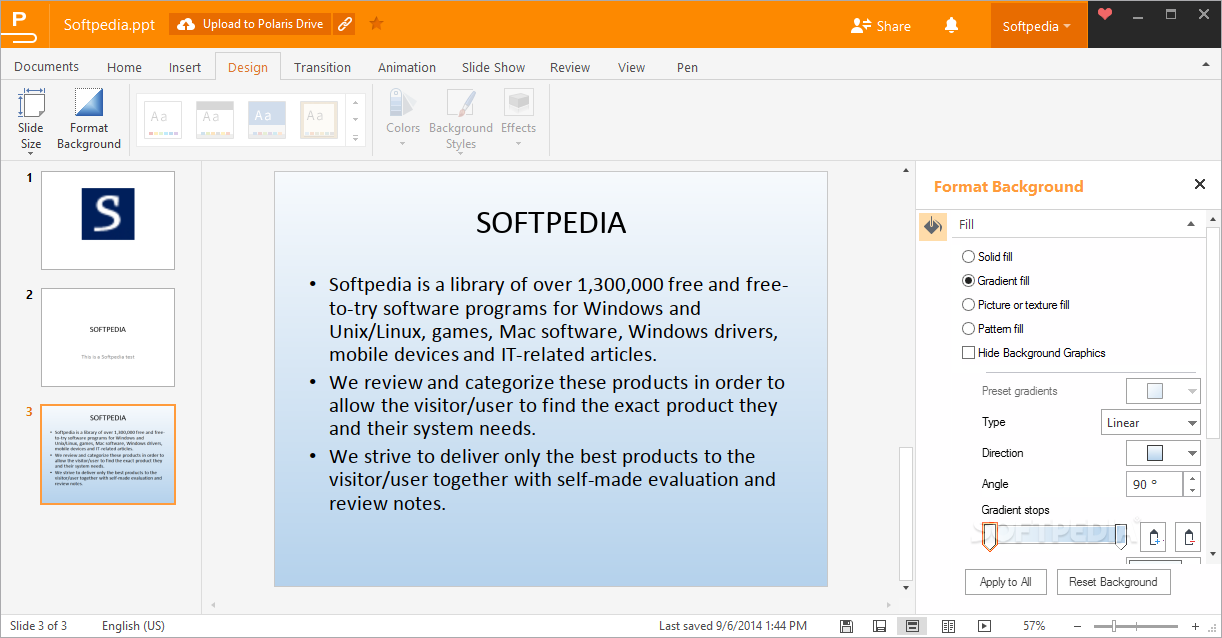This screenshot has width=1222, height=638.
Task: Switch to the Slide Show tab
Action: click(493, 67)
